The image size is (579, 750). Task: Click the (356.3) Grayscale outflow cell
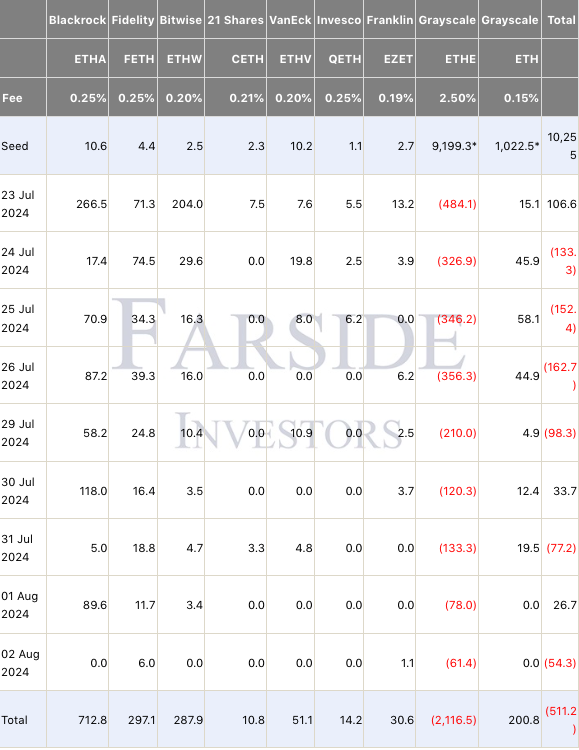click(457, 376)
